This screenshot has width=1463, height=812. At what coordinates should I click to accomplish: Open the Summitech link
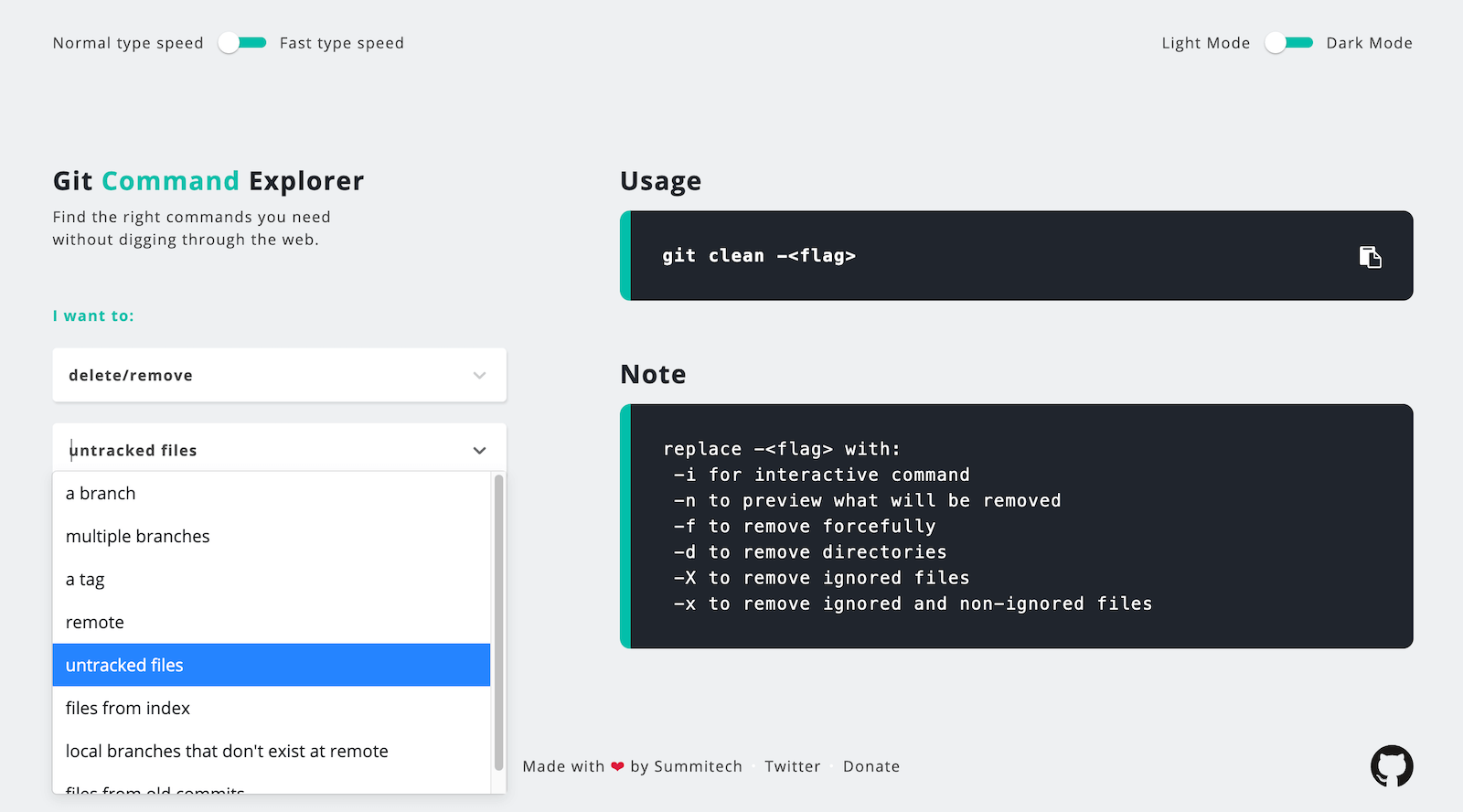[698, 766]
